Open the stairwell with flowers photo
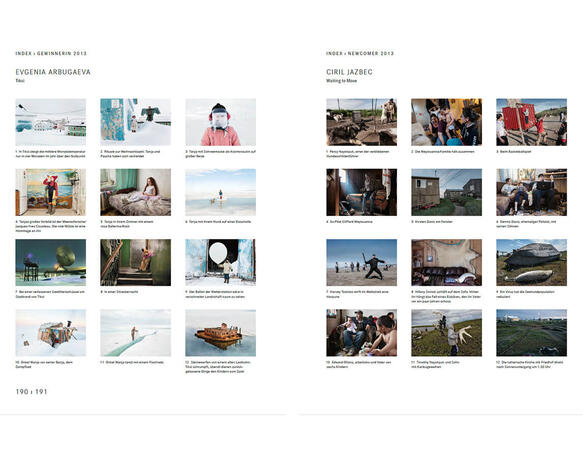Viewport: 583px width, 450px height. (x=135, y=263)
